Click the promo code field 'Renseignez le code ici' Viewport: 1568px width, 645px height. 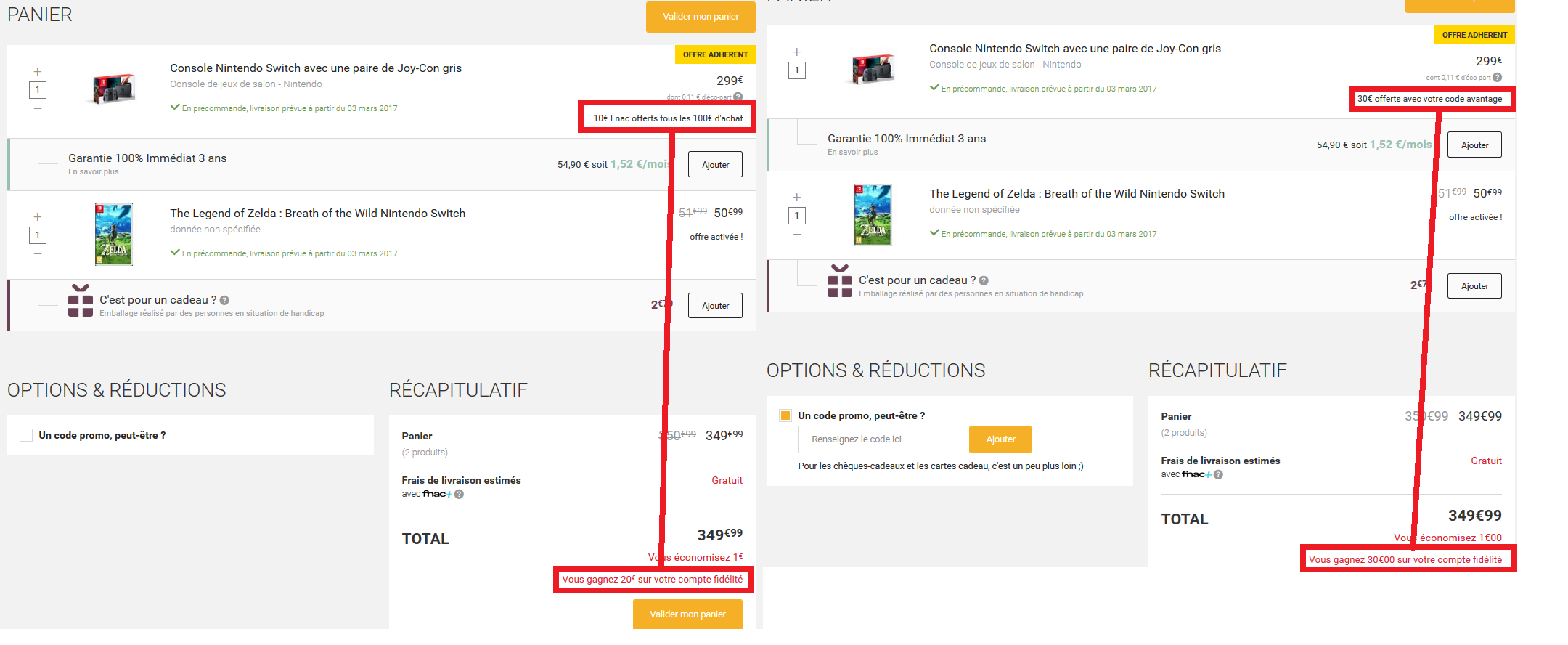pyautogui.click(x=878, y=439)
